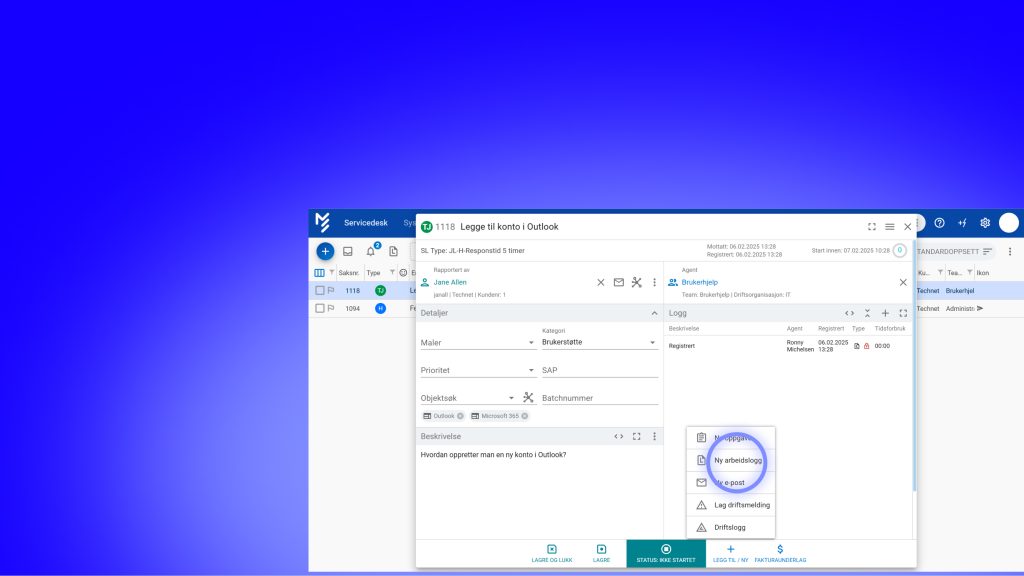Screen dimensions: 1024x576
Task: Open the Standardoppsett layout selector
Action: 954,251
